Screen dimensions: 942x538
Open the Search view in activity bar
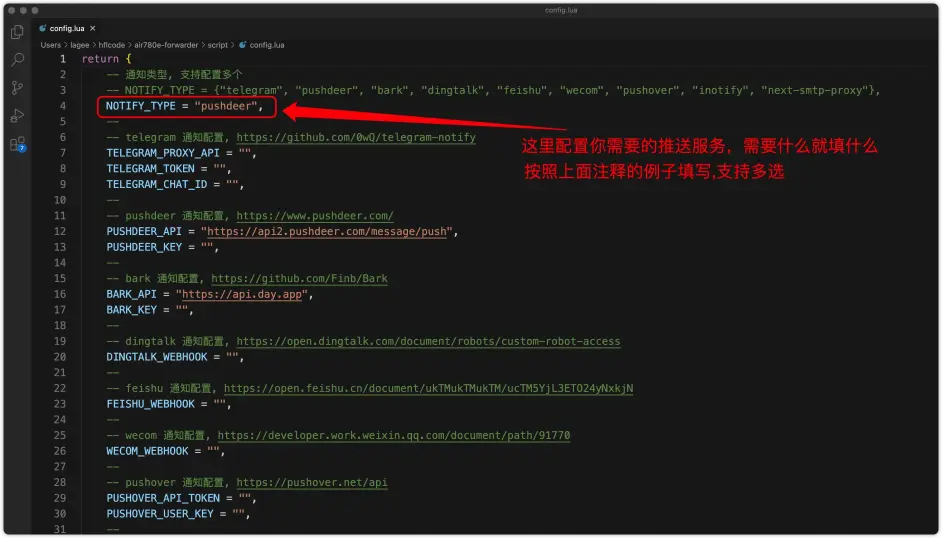tap(18, 60)
